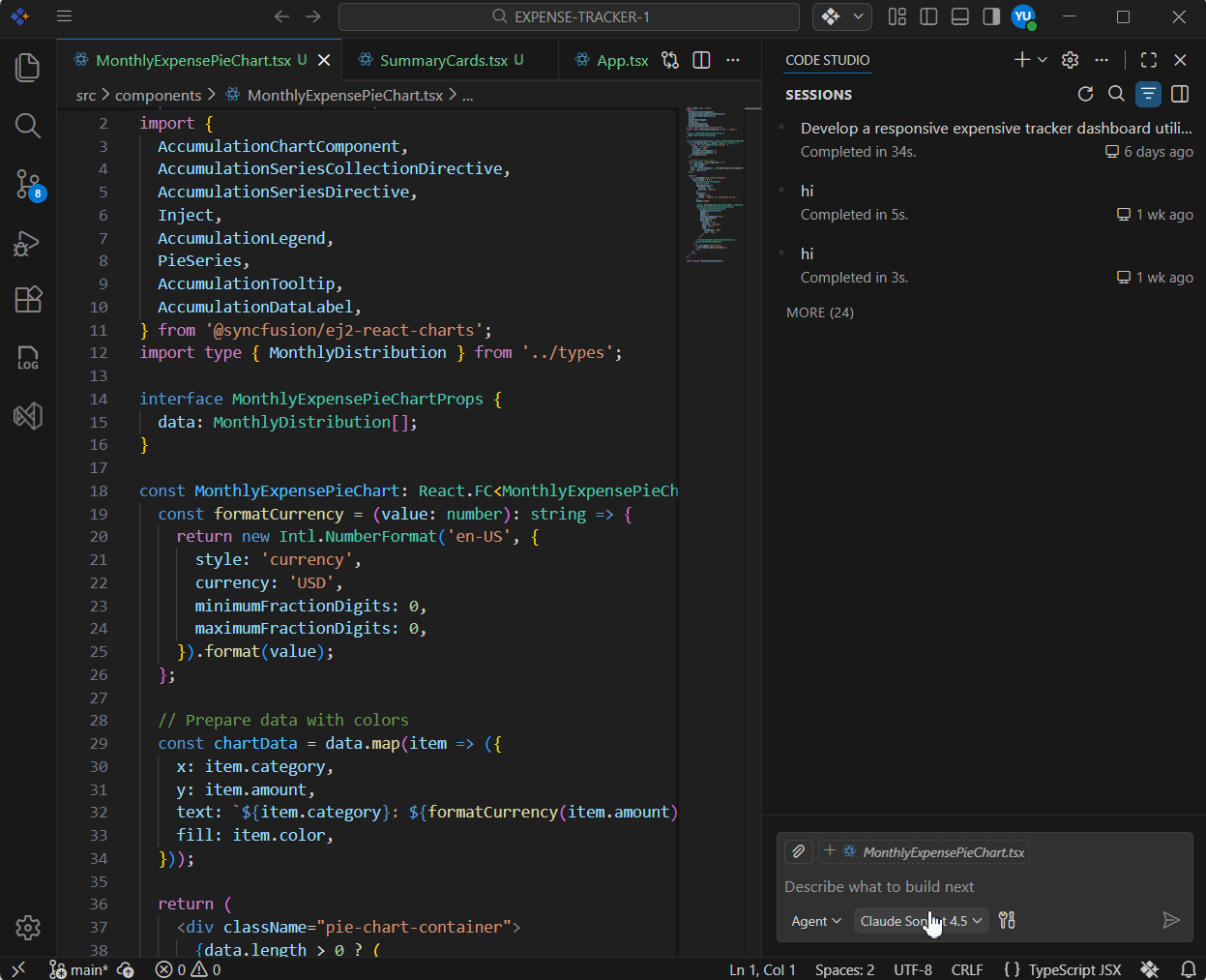Close the Code Studio panel
The height and width of the screenshot is (980, 1206).
1180,60
